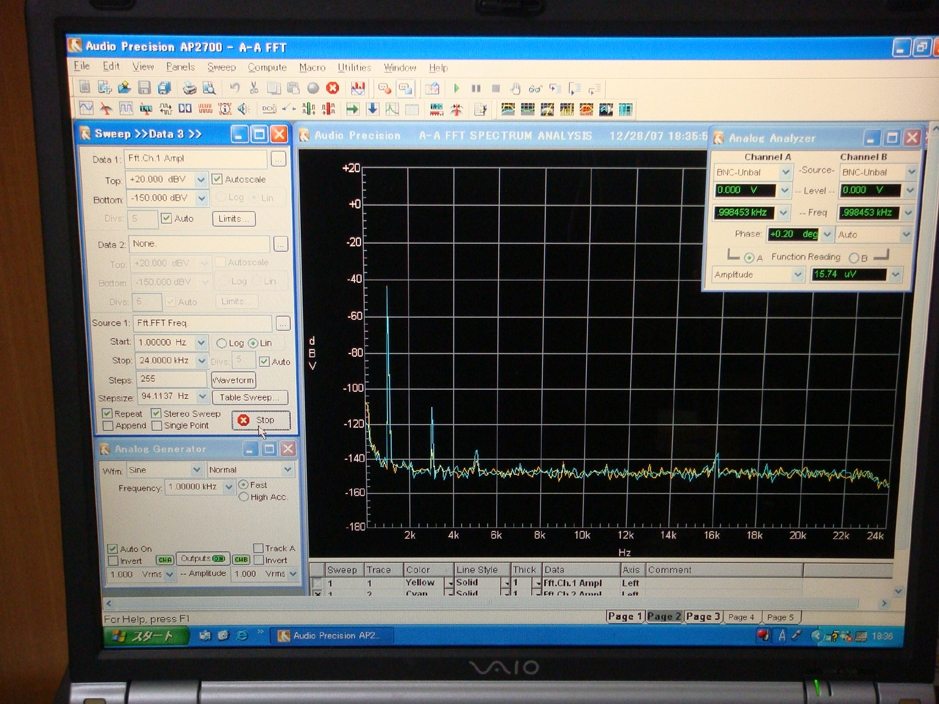Click the Save floppy disk icon
The width and height of the screenshot is (939, 704).
(x=144, y=88)
